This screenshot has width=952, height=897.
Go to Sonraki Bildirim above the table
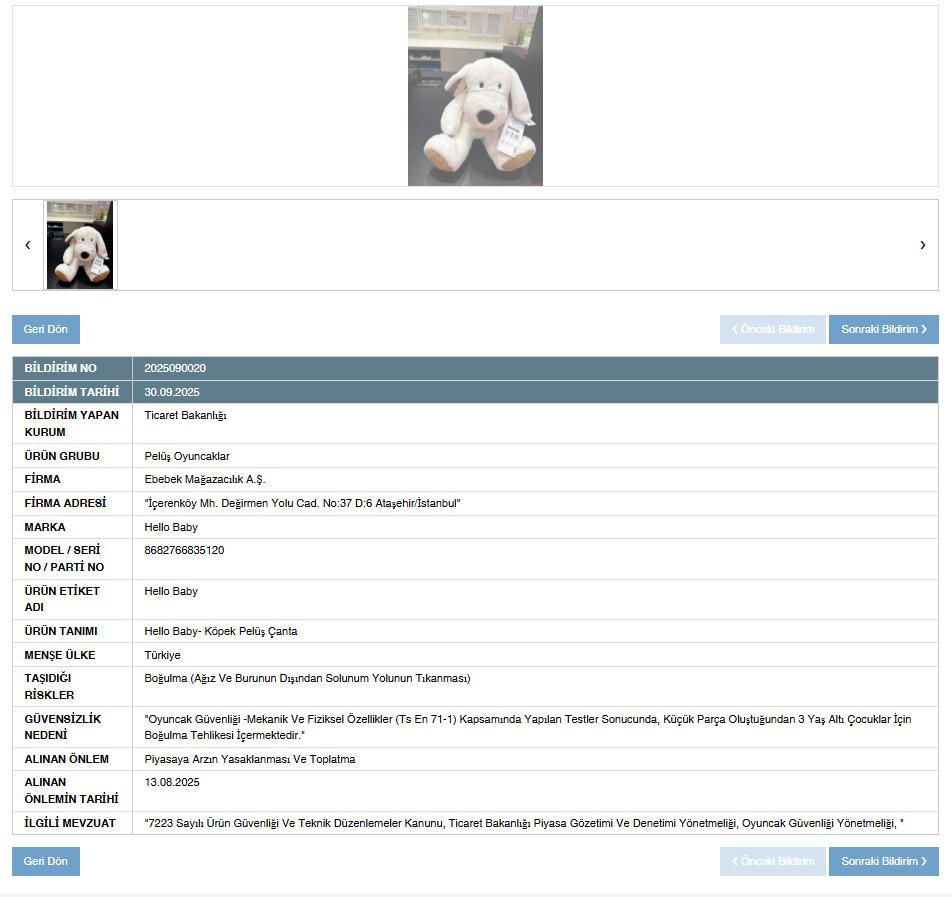click(883, 330)
